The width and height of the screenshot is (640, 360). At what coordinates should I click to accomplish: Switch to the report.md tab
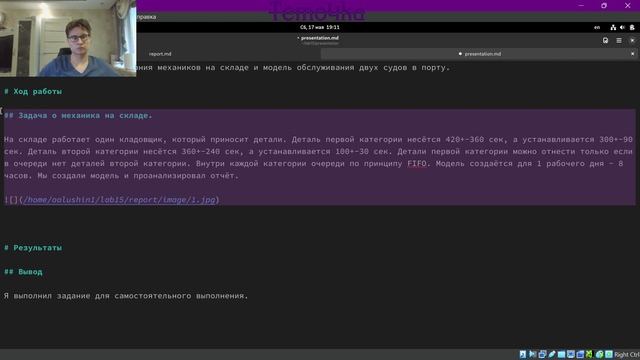click(160, 54)
